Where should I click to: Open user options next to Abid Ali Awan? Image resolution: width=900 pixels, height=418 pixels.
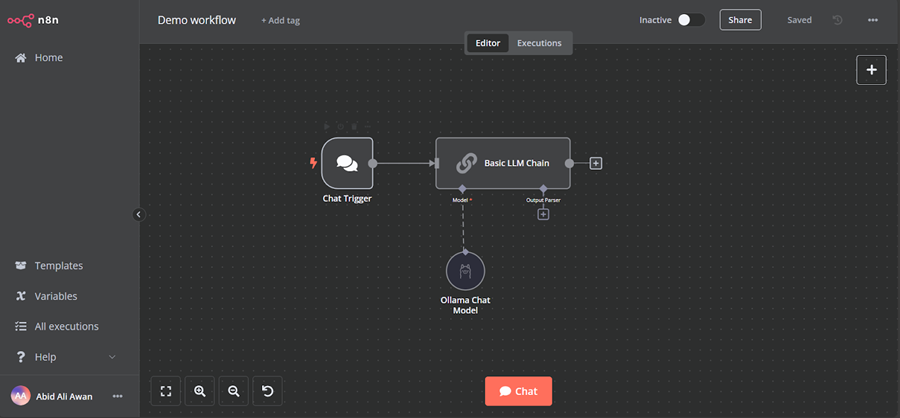click(x=118, y=396)
